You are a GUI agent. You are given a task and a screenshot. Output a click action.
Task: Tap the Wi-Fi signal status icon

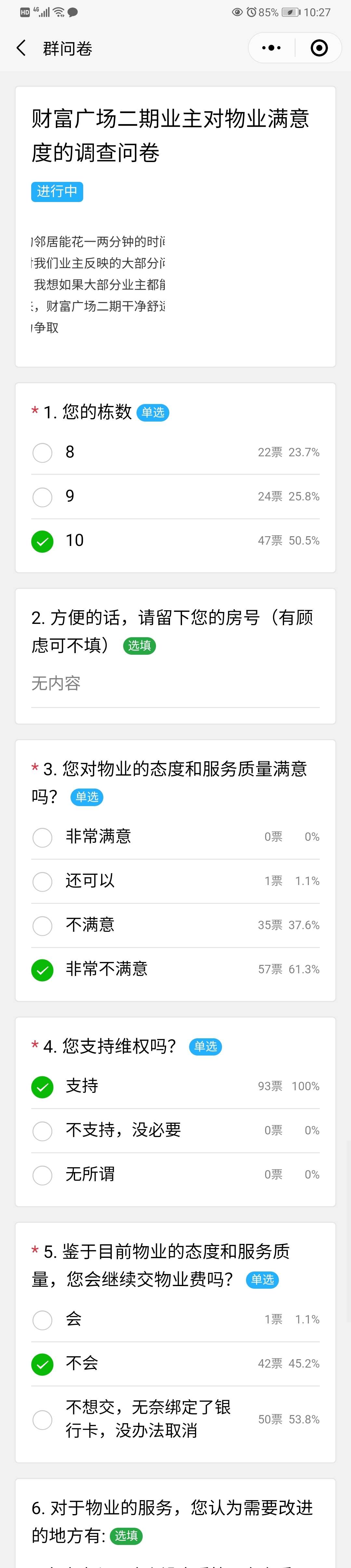[59, 12]
